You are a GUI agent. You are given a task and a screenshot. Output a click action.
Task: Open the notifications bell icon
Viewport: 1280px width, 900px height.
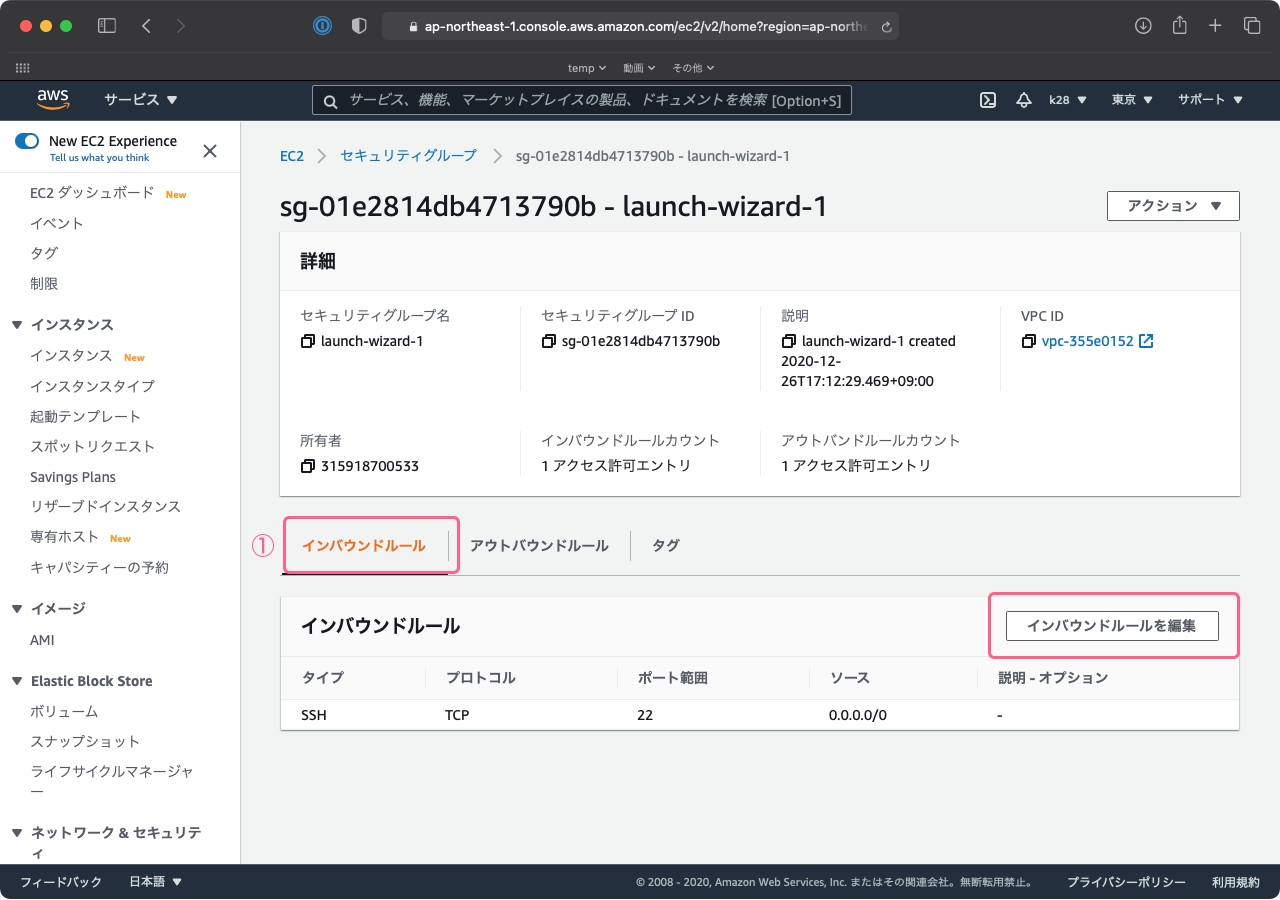[x=1023, y=100]
